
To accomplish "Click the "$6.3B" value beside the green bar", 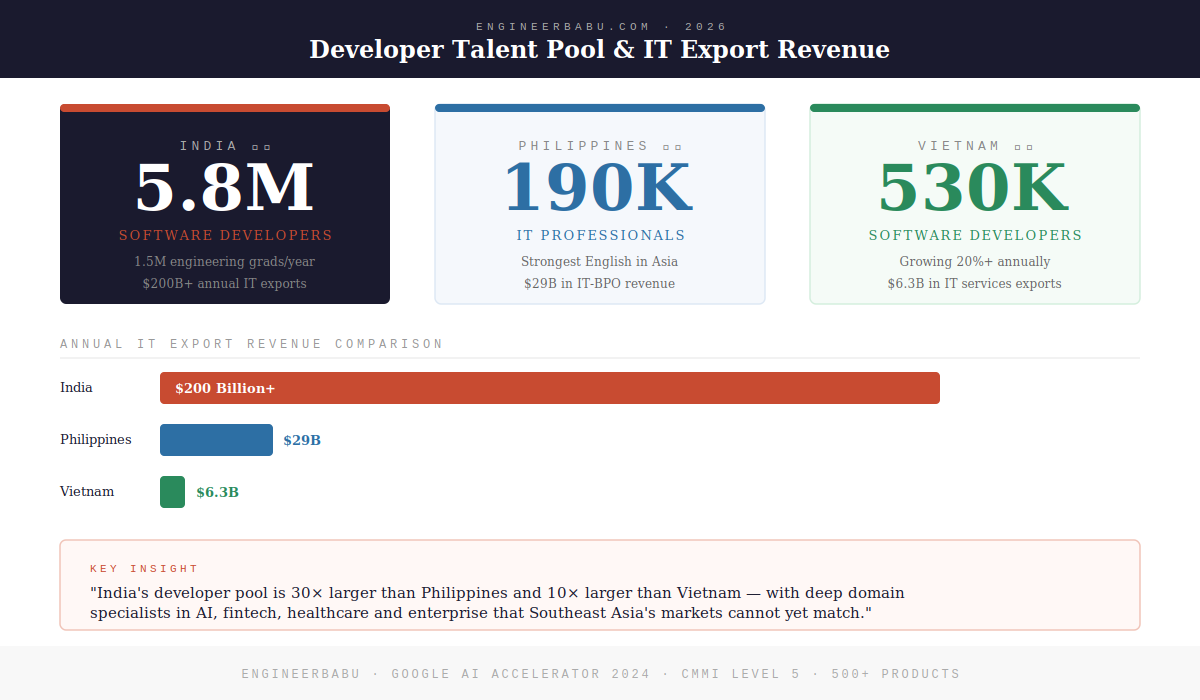I will pos(217,492).
